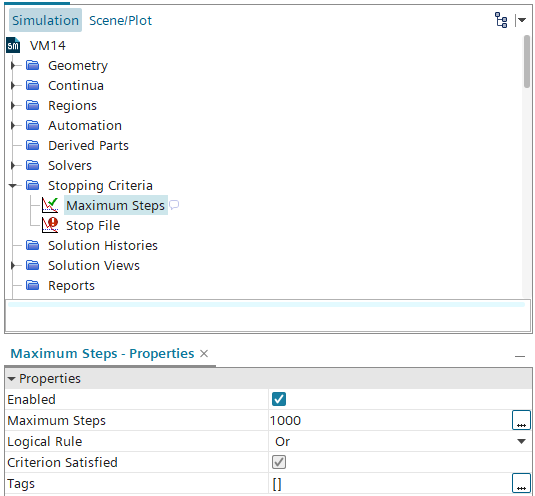The image size is (535, 496).
Task: Click the Stop File criterion icon
Action: tap(50, 225)
